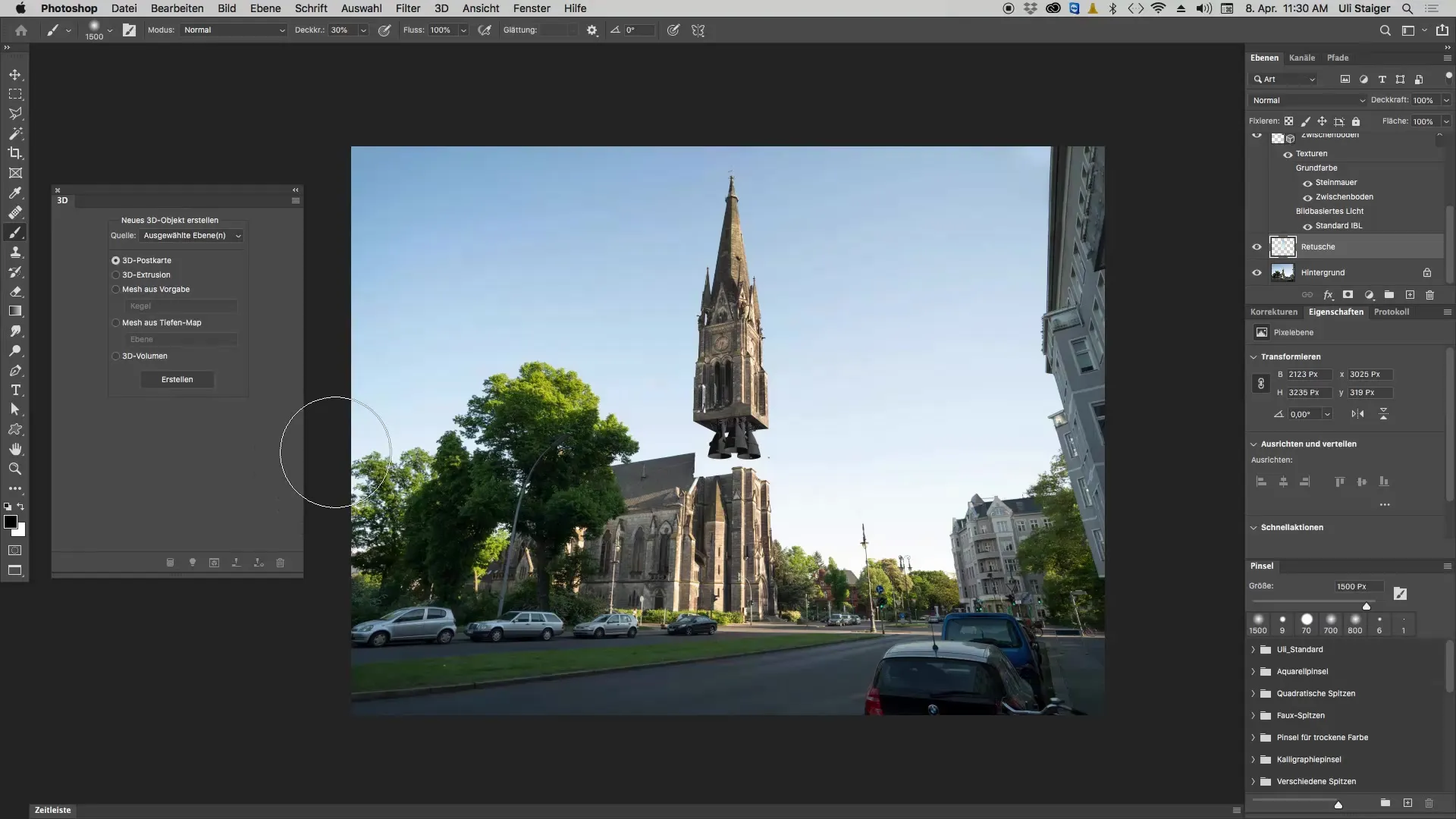This screenshot has height=819, width=1456.
Task: Select the Eraser tool
Action: [15, 291]
